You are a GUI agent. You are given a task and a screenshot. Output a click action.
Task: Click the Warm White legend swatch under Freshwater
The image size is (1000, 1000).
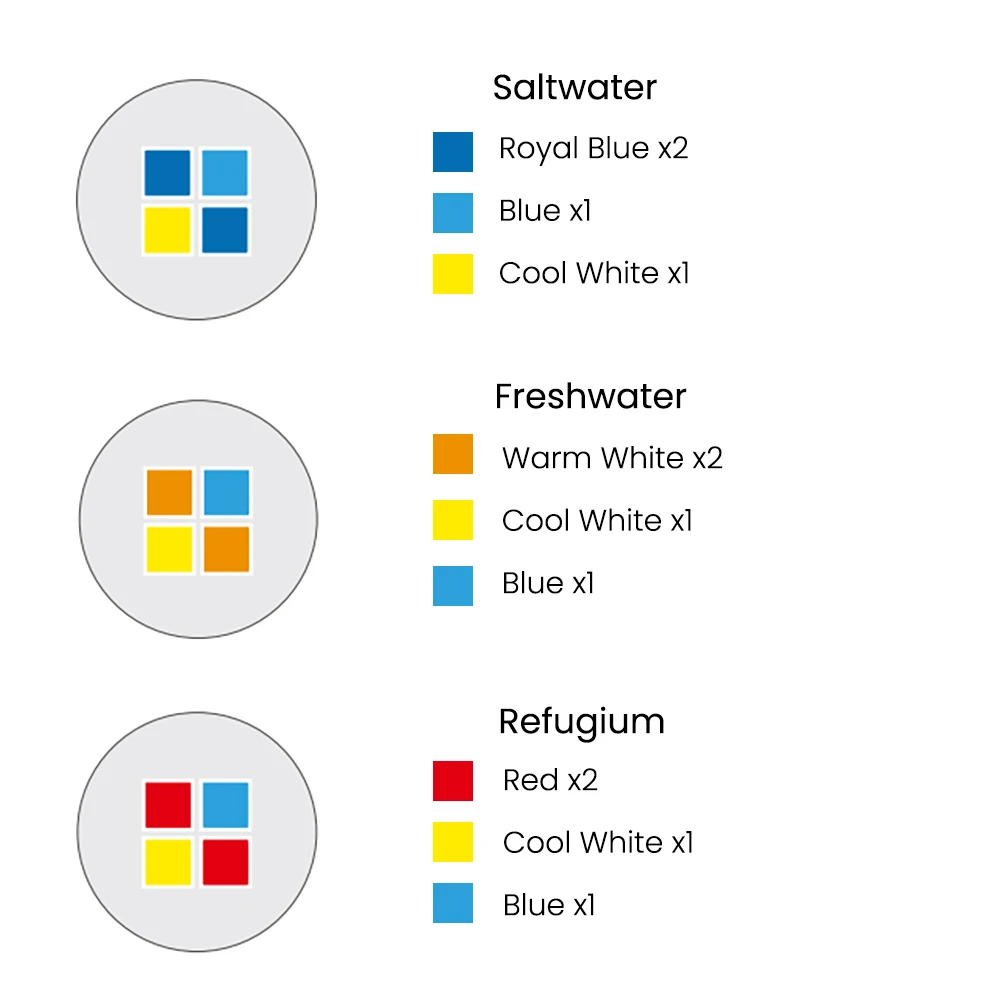[x=453, y=454]
